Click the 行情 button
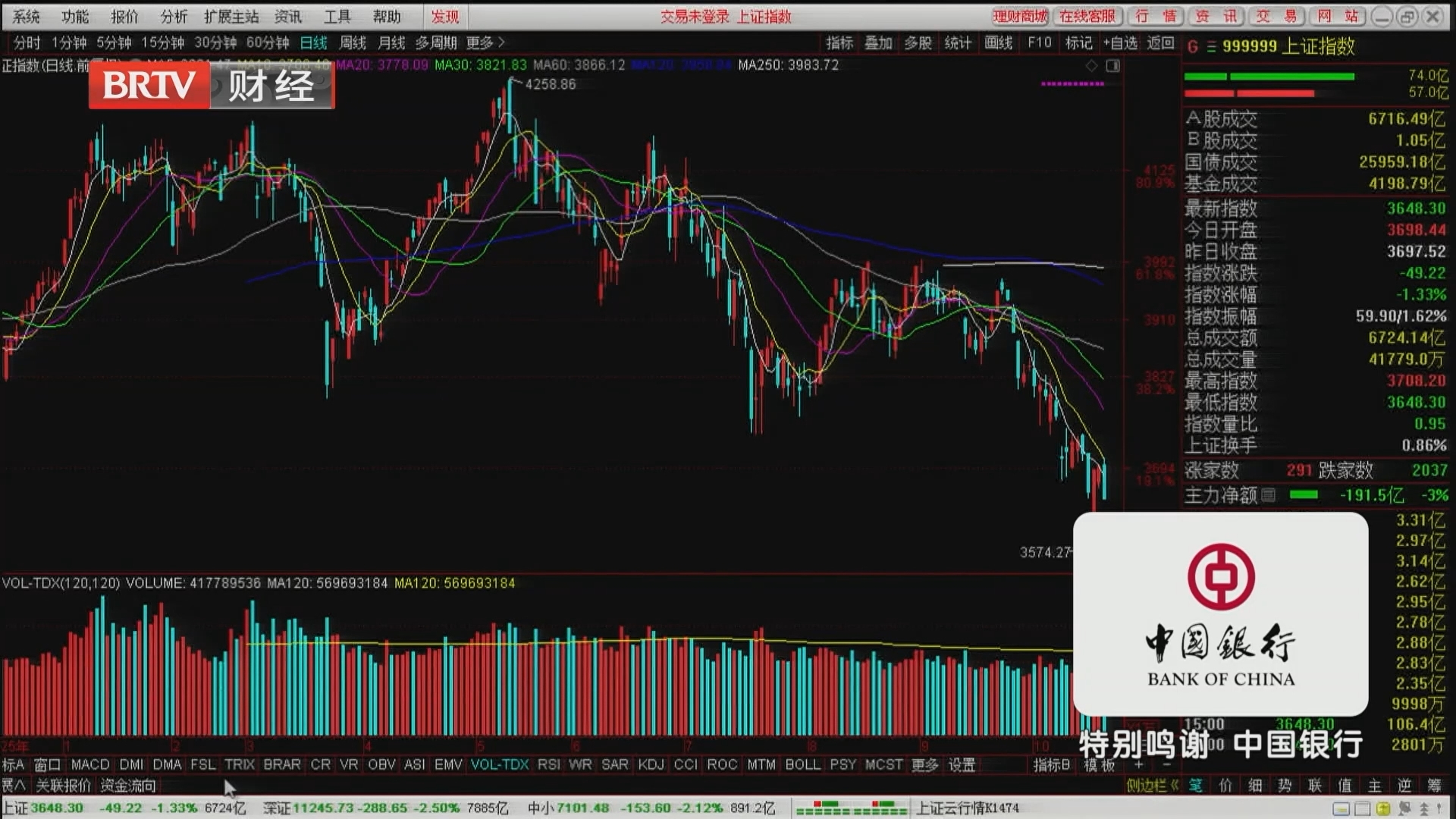The width and height of the screenshot is (1456, 819). 1156,17
